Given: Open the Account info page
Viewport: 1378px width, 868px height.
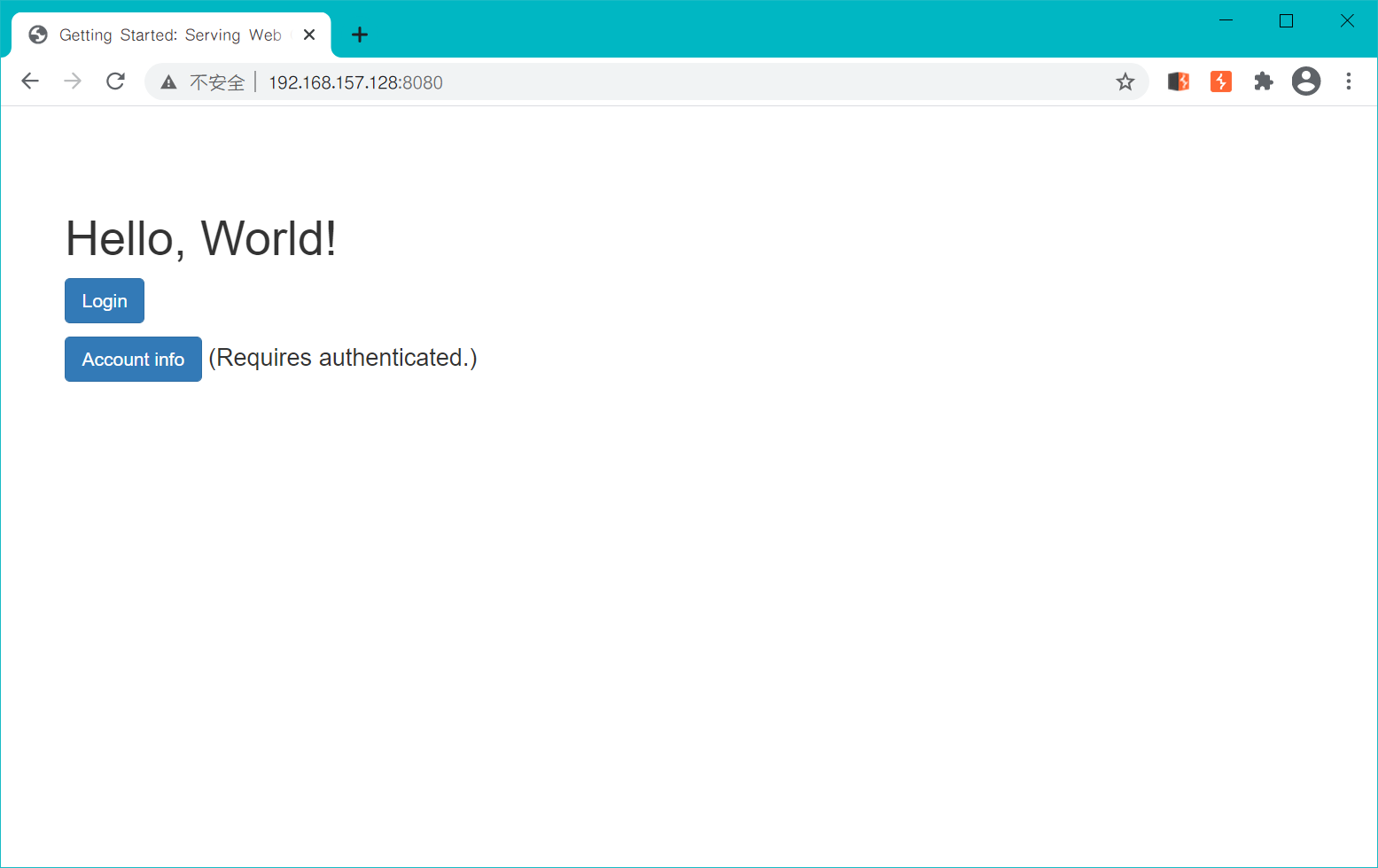Looking at the screenshot, I should pyautogui.click(x=133, y=360).
